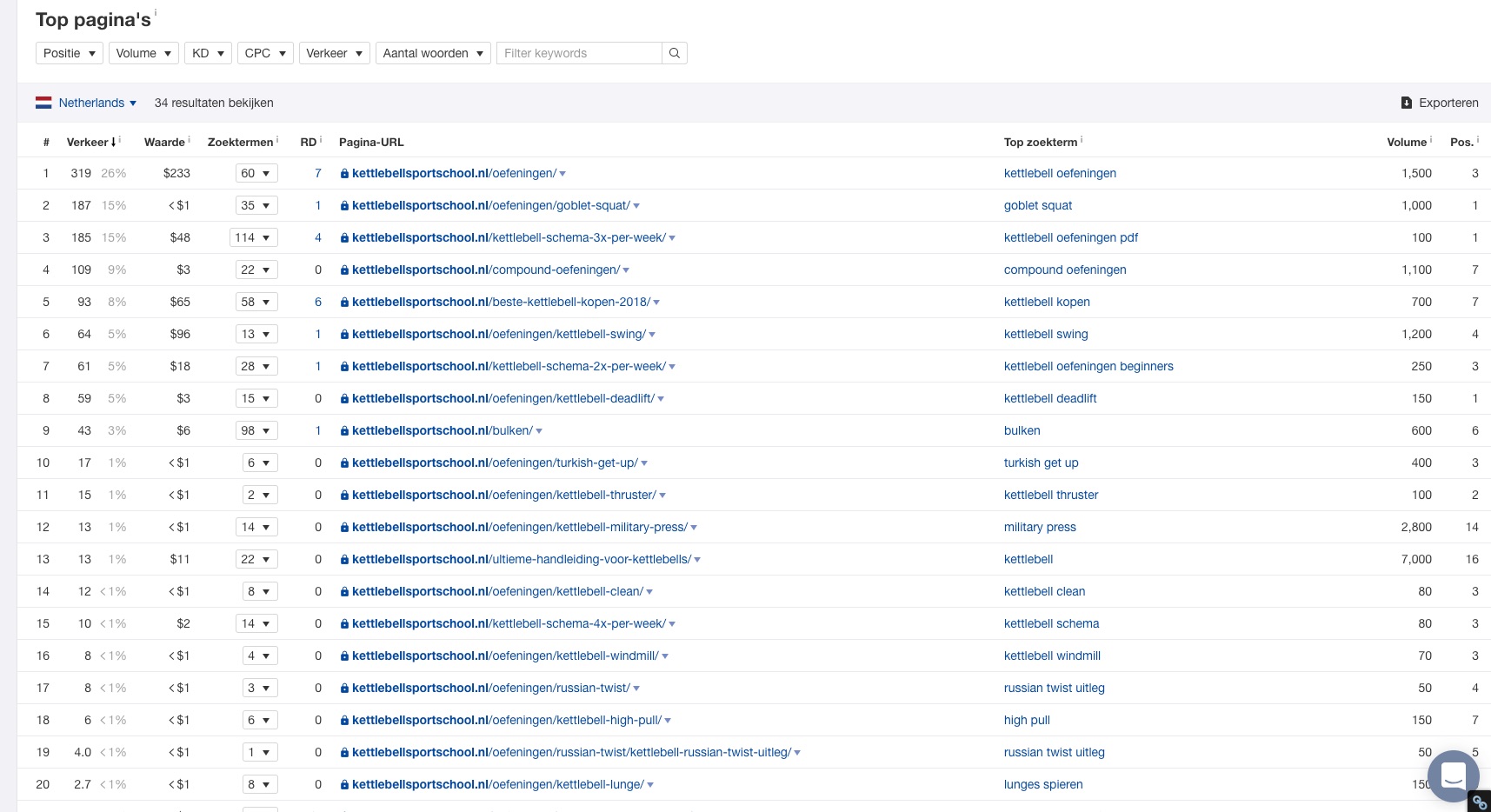The width and height of the screenshot is (1491, 812).
Task: Click the 'kettlebell schema' top keyword
Action: 1051,623
